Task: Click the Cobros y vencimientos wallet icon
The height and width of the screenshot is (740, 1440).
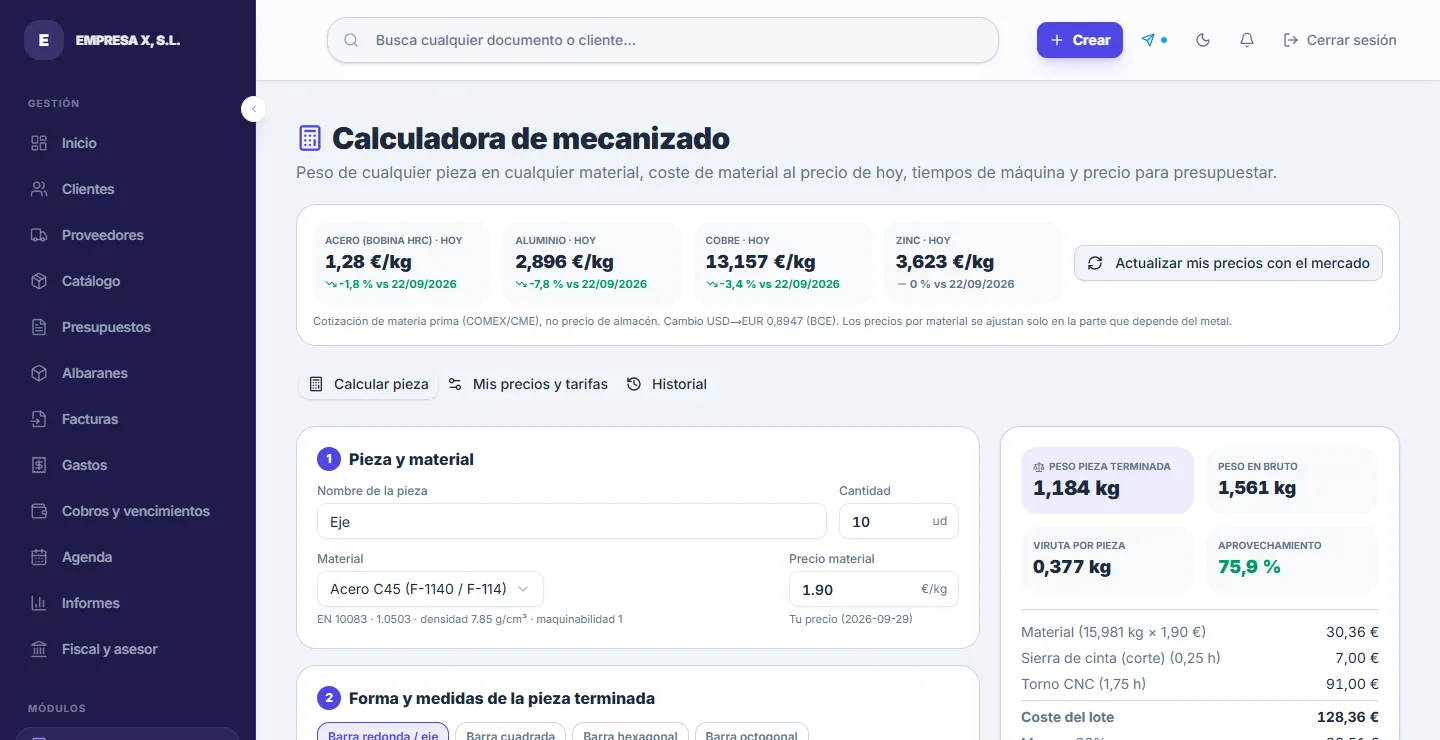Action: click(39, 511)
